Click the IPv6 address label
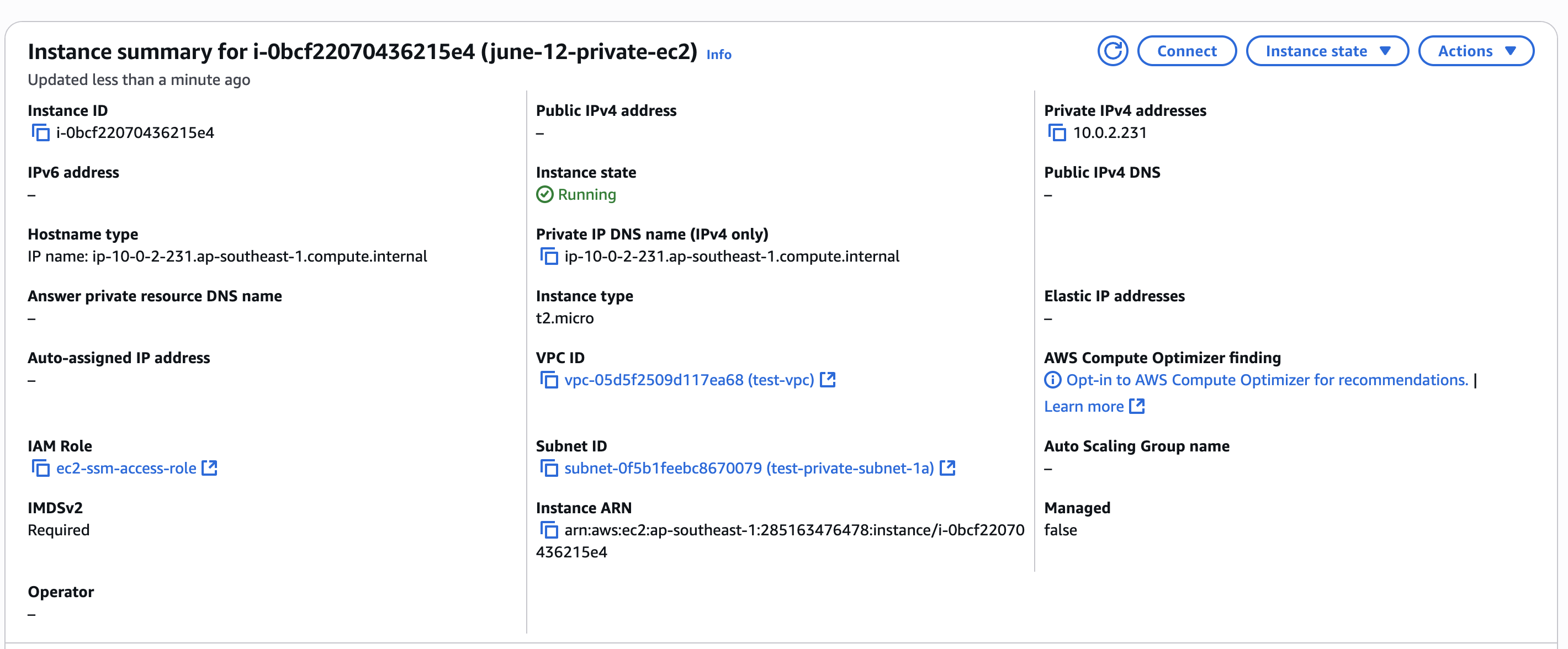 point(73,172)
